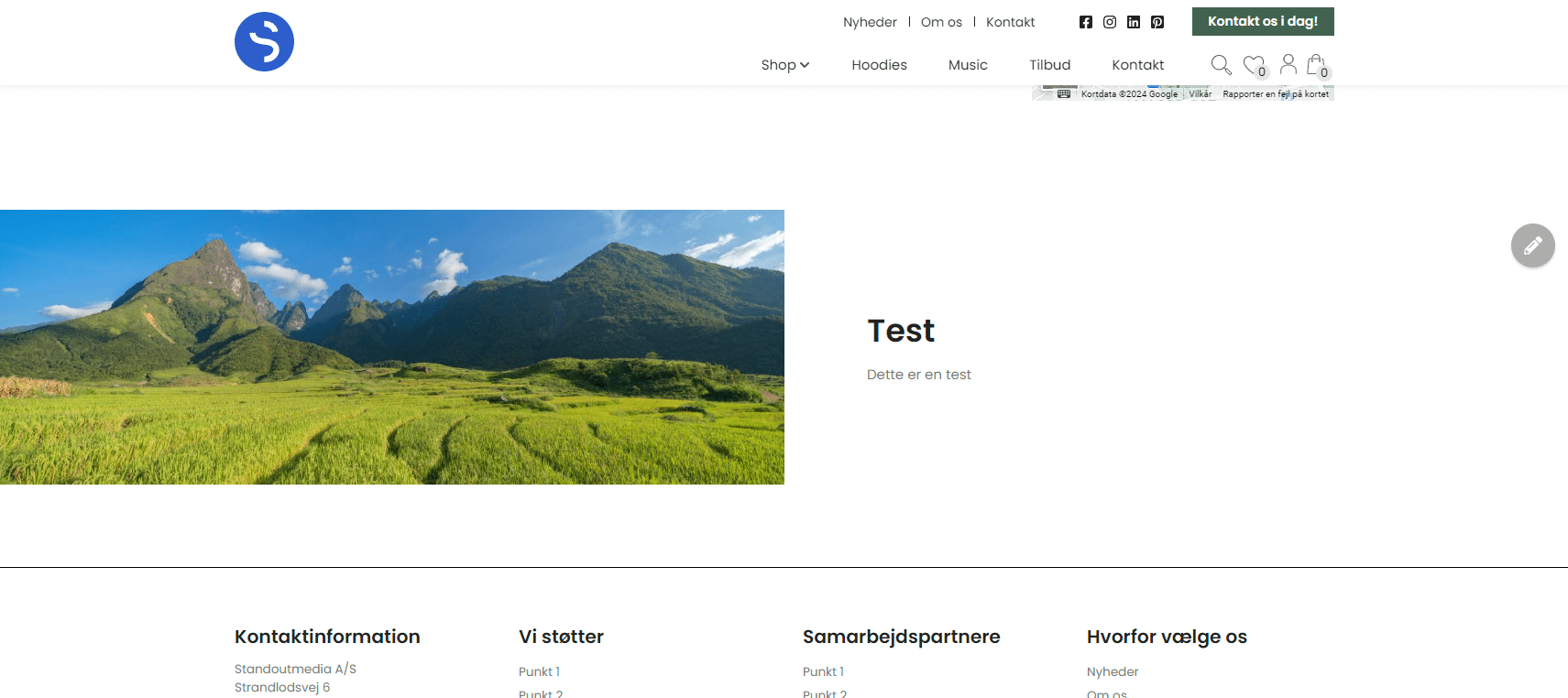Image resolution: width=1568 pixels, height=698 pixels.
Task: Open the 'Om os' top bar link
Action: point(941,22)
